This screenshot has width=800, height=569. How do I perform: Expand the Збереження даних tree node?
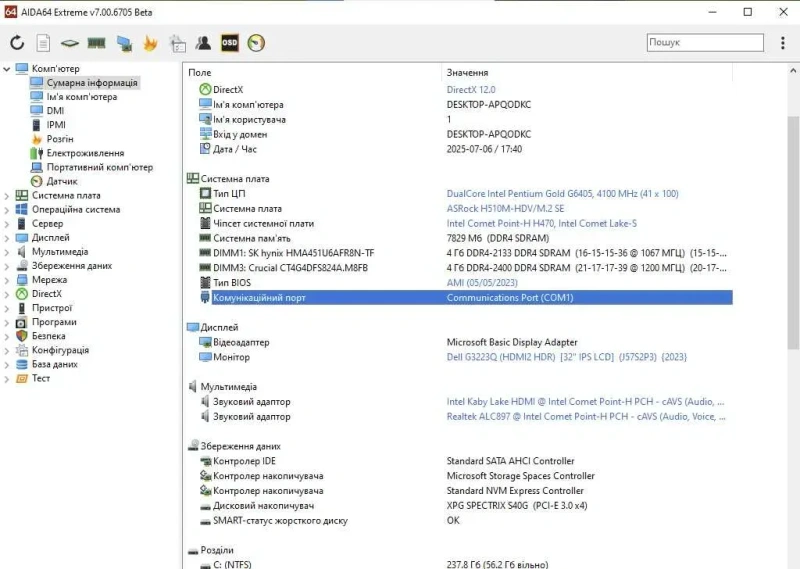[x=7, y=266]
